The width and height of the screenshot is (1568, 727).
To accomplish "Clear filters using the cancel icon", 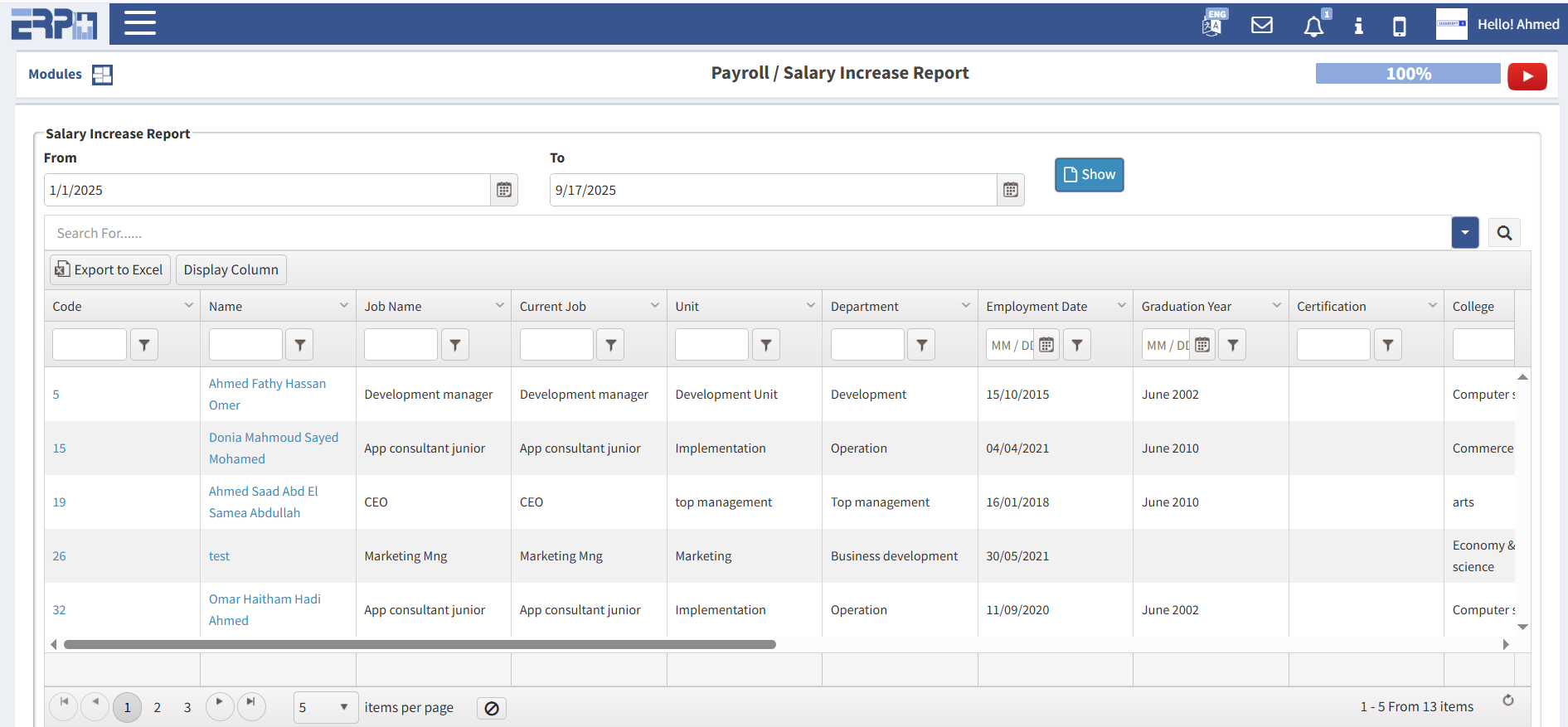I will pyautogui.click(x=492, y=708).
